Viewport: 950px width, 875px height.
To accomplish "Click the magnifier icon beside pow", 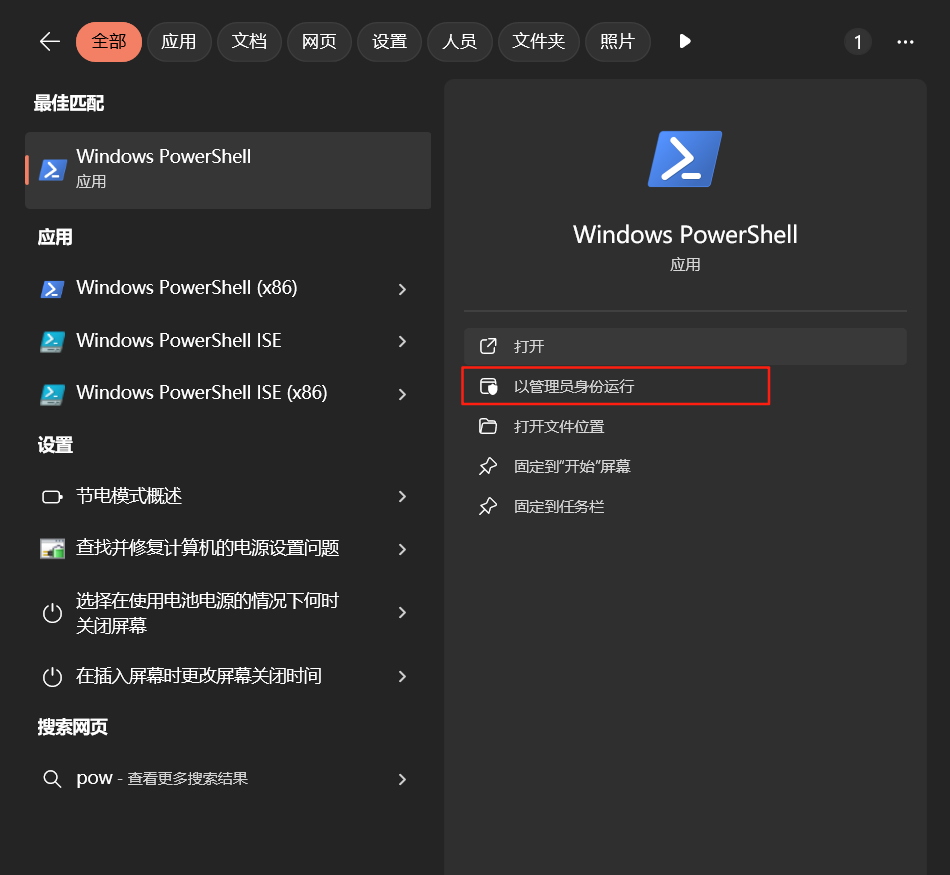I will 53,779.
